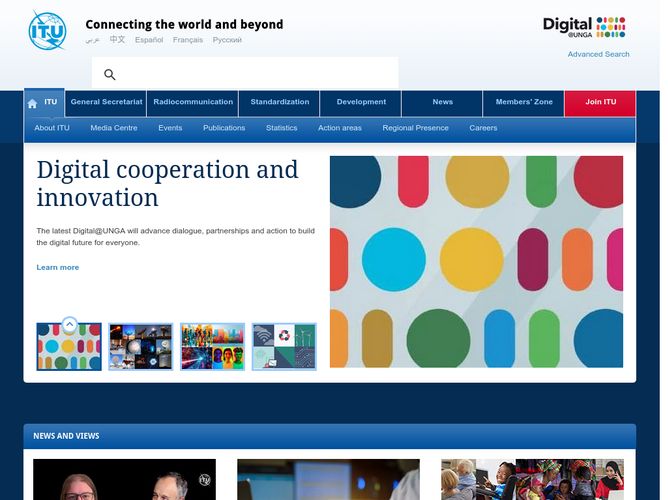This screenshot has width=668, height=500.
Task: Click the home icon in ITU tab
Action: coord(32,103)
